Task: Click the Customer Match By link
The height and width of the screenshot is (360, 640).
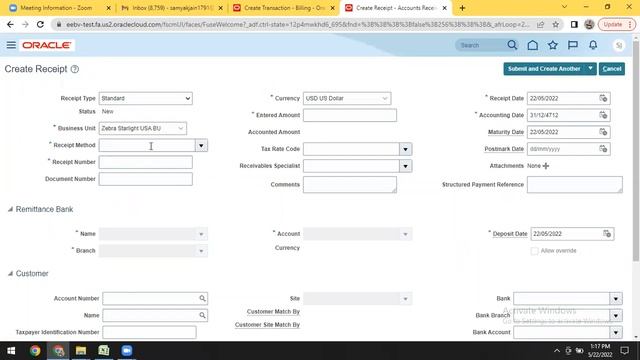Action: point(273,312)
